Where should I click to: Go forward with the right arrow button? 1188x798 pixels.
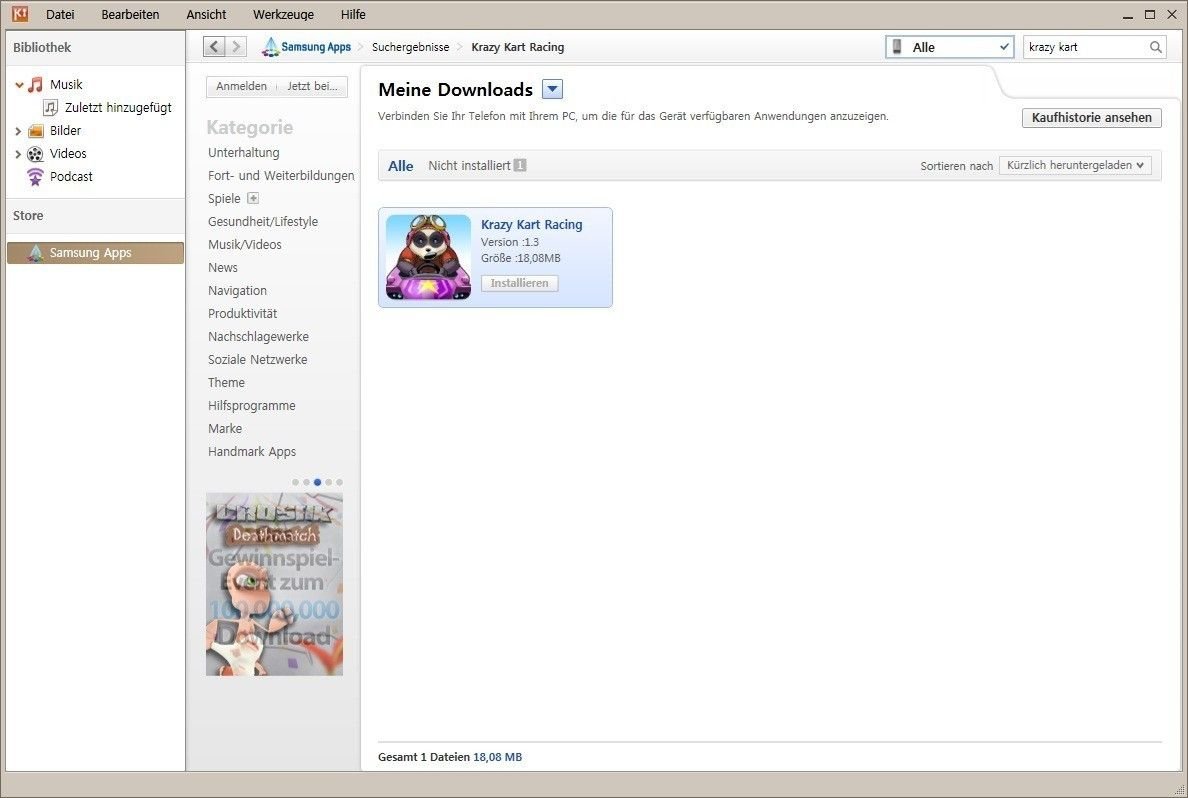(x=236, y=47)
